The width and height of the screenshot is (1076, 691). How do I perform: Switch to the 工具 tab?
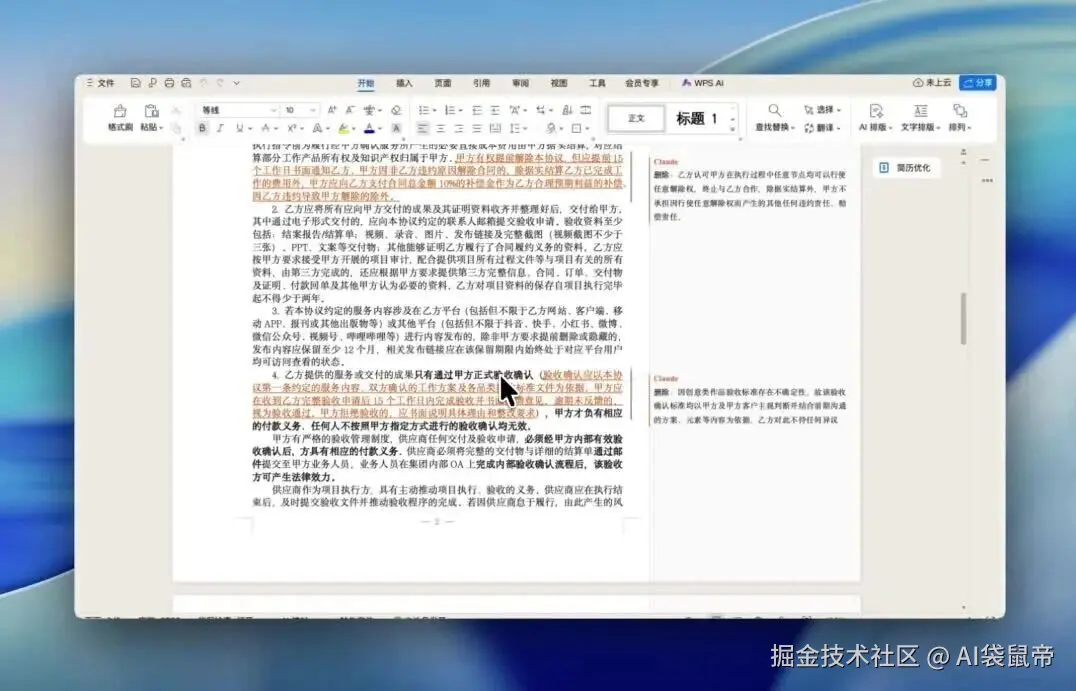point(597,83)
